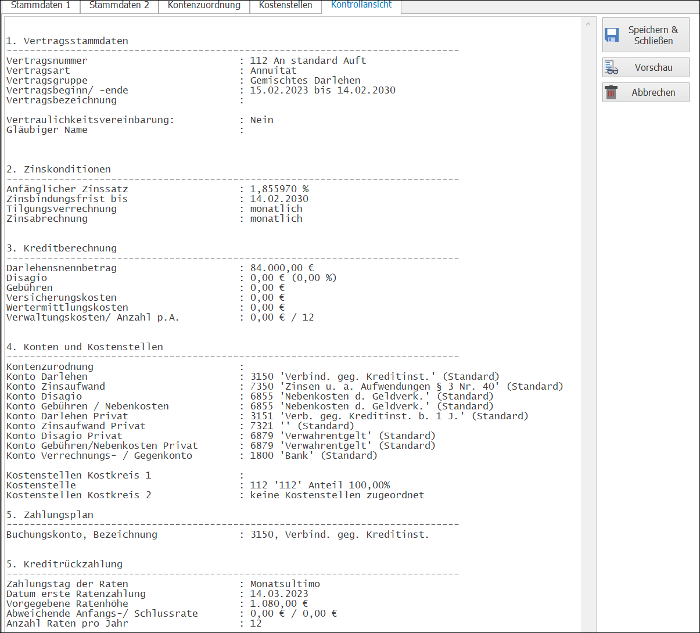
Task: Click the blue floppy disk save icon
Action: [612, 35]
